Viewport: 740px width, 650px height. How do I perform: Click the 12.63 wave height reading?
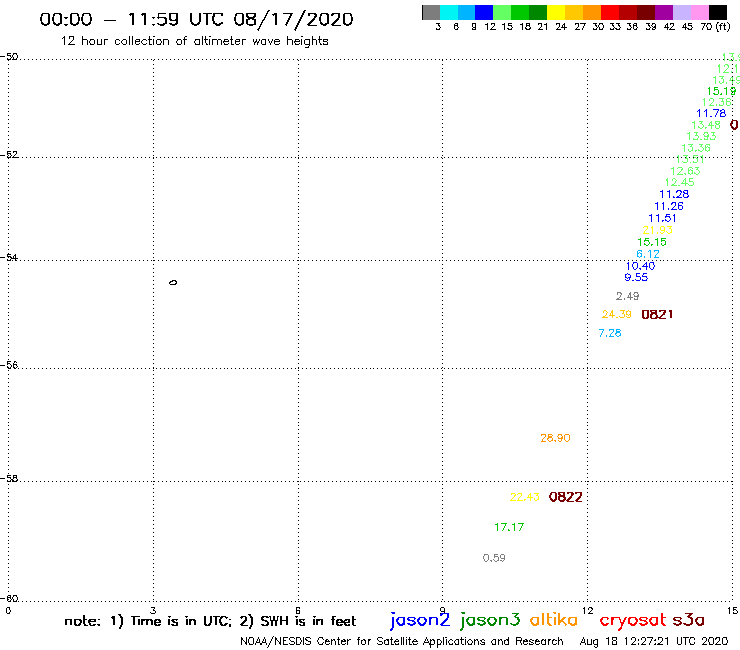coord(685,171)
